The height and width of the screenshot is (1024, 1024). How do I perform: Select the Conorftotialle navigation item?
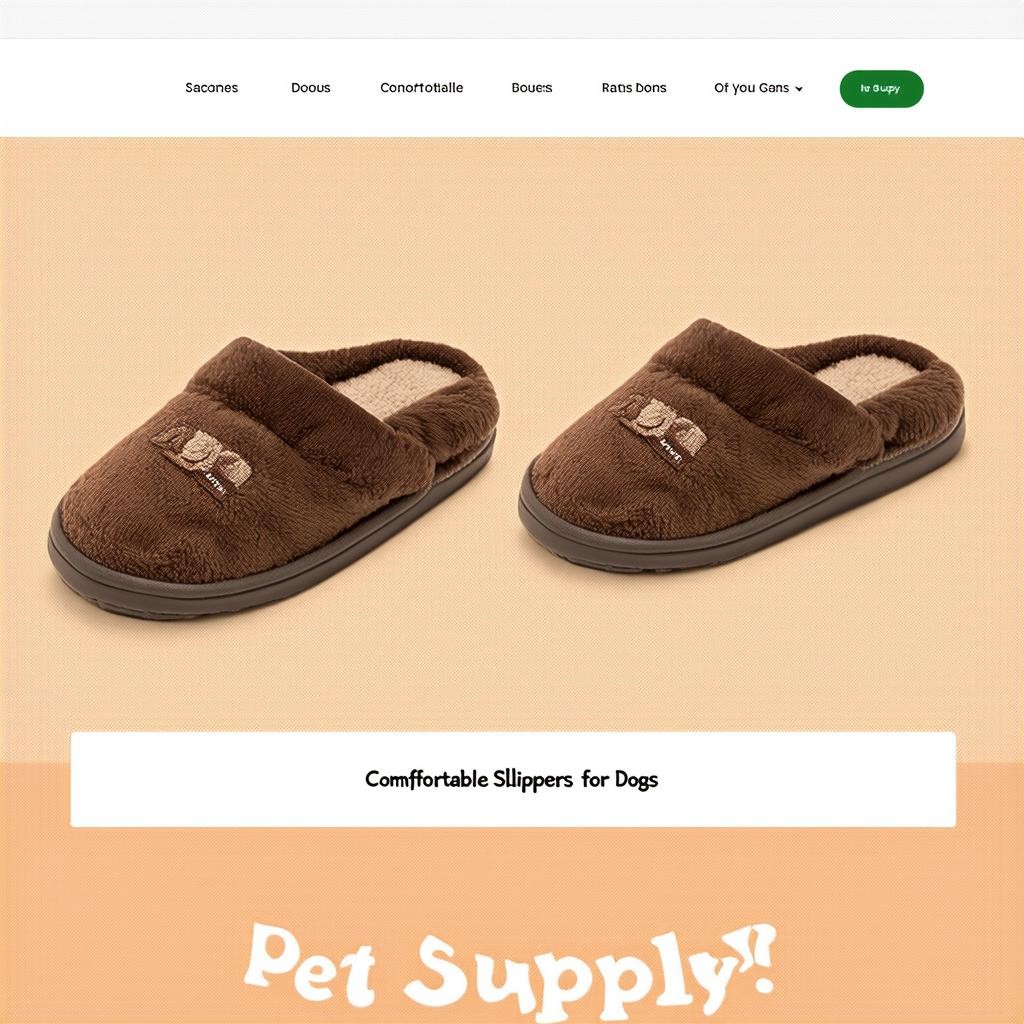coord(422,88)
